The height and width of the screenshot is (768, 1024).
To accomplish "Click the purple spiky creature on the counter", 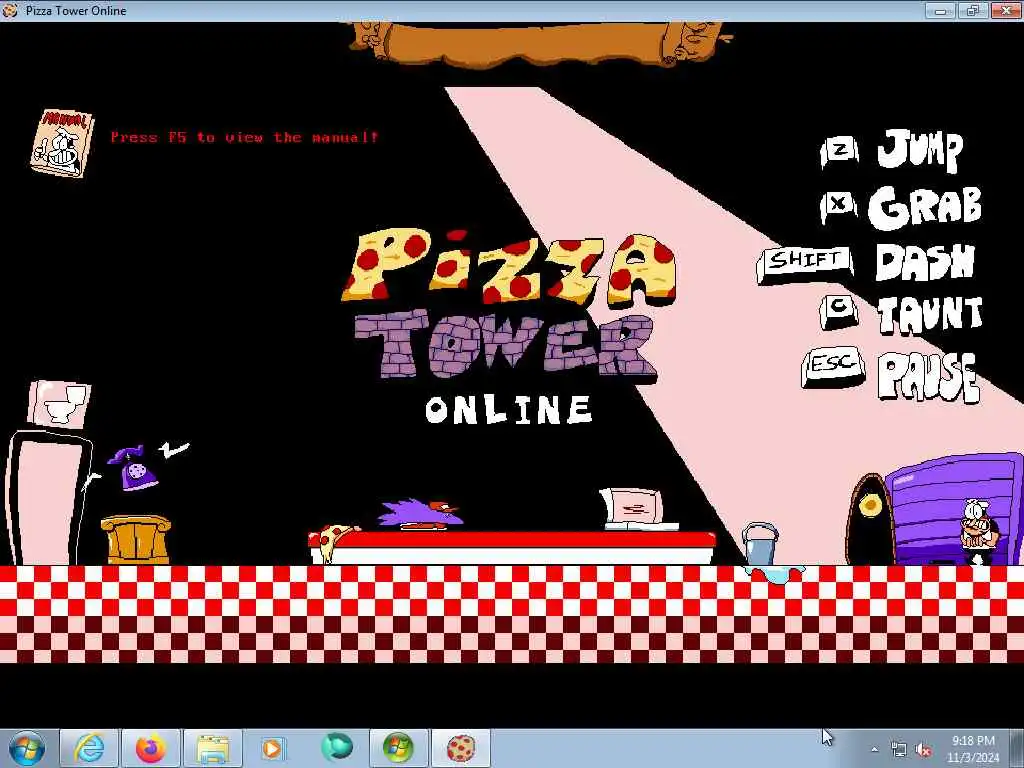I will click(x=421, y=513).
